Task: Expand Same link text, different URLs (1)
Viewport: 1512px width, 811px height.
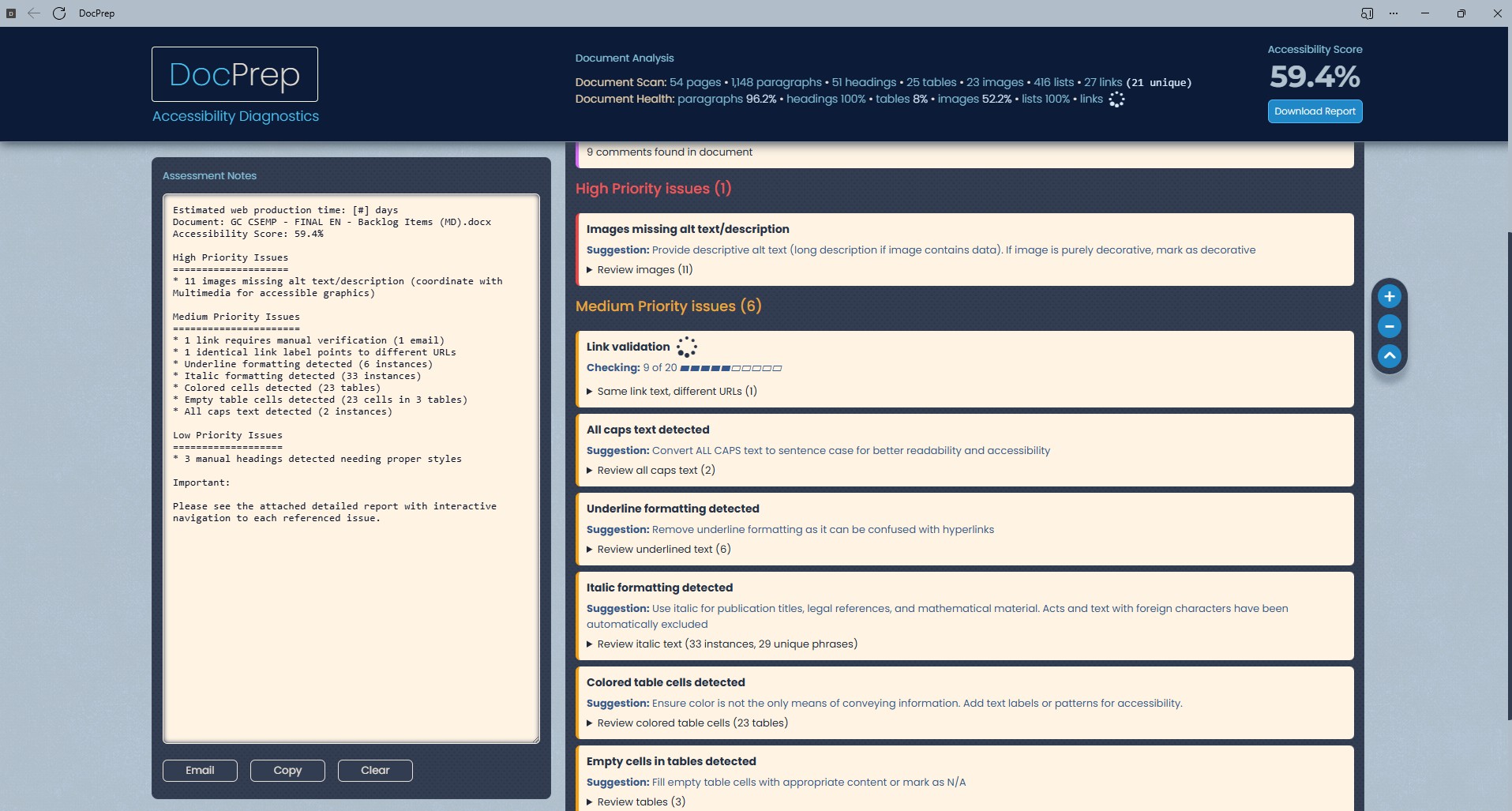Action: [x=676, y=392]
